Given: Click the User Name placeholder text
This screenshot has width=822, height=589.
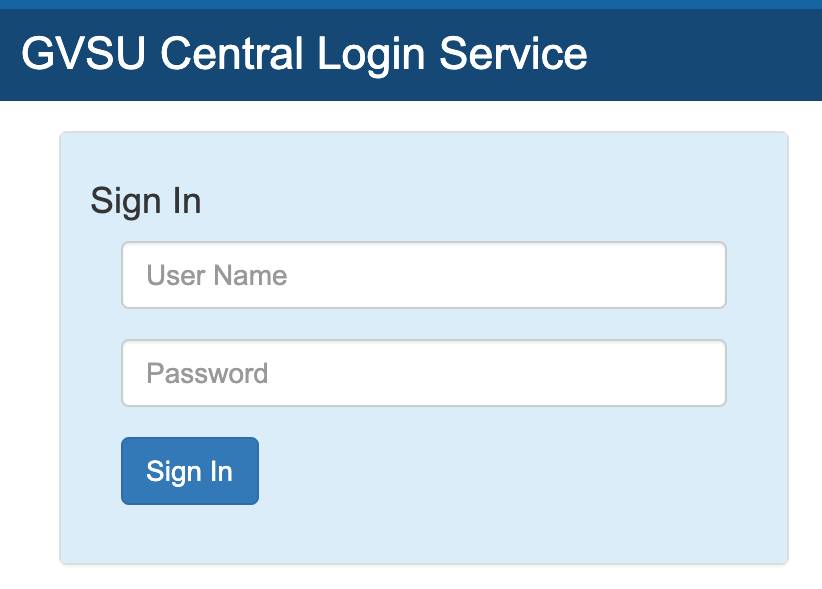Looking at the screenshot, I should tap(217, 275).
